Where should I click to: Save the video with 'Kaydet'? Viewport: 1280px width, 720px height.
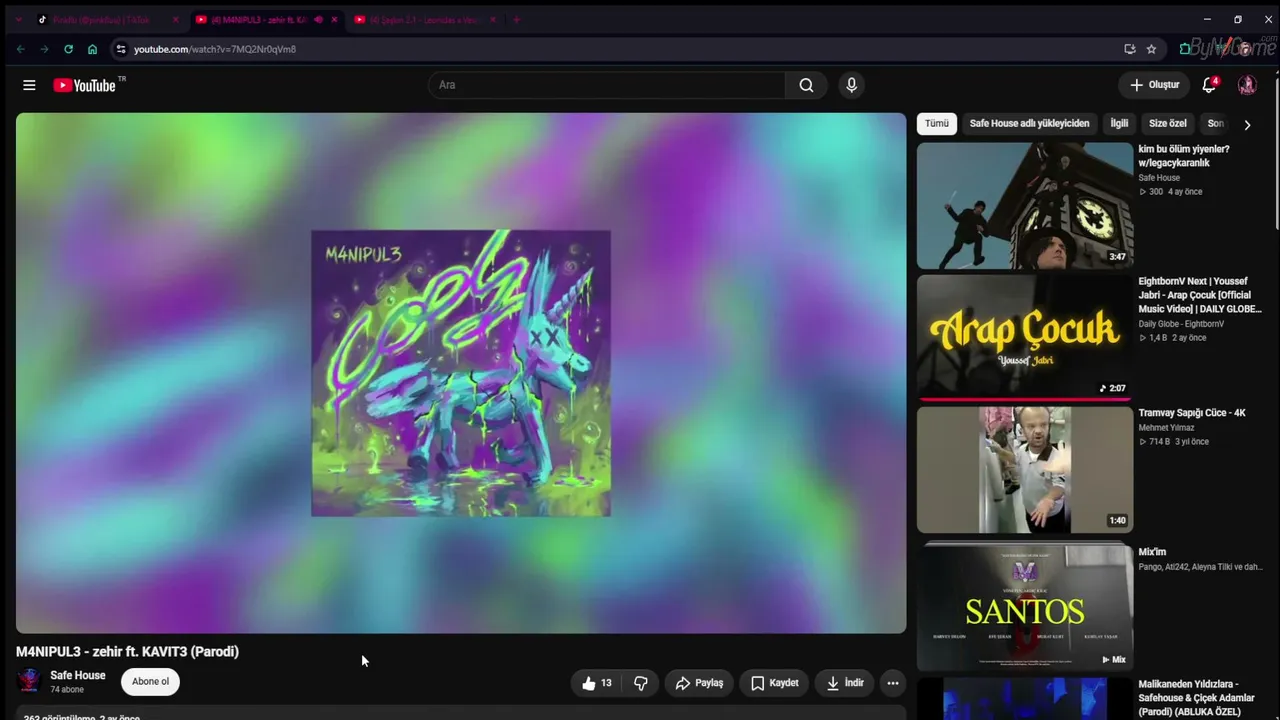point(774,683)
